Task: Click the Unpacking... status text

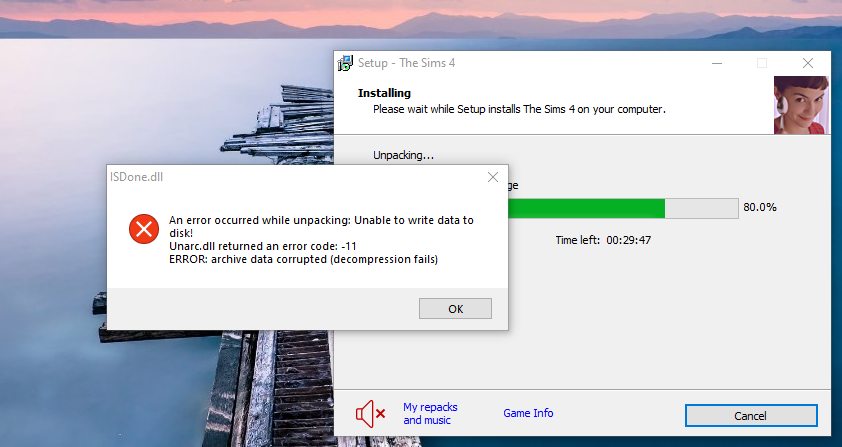Action: pos(403,155)
